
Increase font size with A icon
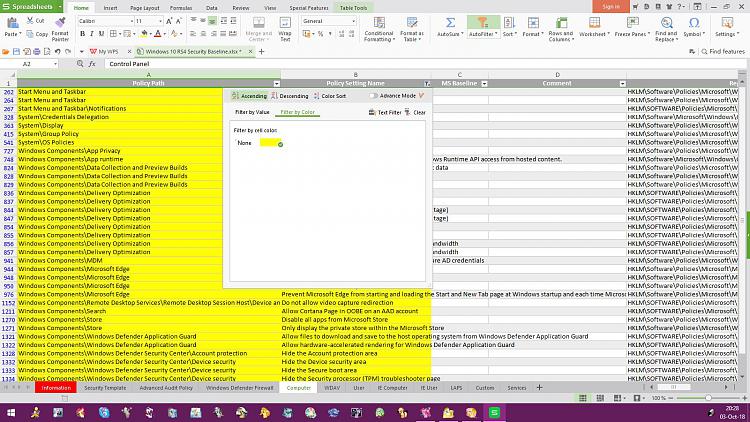(169, 21)
